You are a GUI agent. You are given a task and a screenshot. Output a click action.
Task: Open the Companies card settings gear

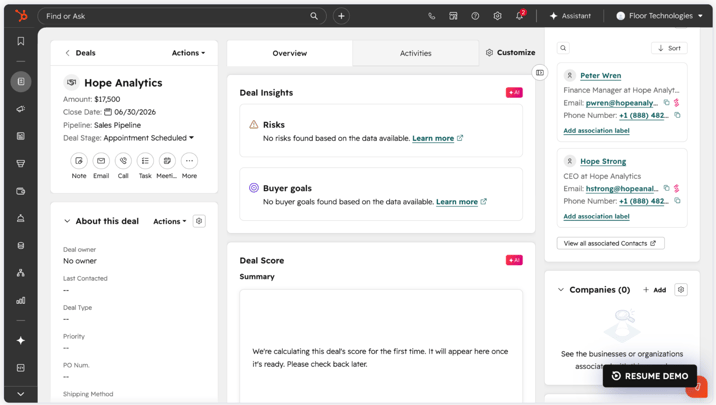click(681, 289)
